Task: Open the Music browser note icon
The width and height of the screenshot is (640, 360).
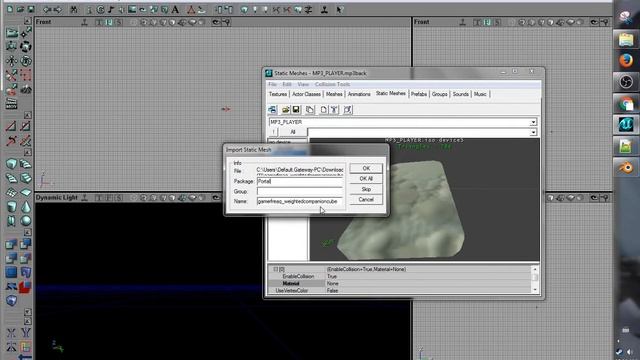Action: 111,9
